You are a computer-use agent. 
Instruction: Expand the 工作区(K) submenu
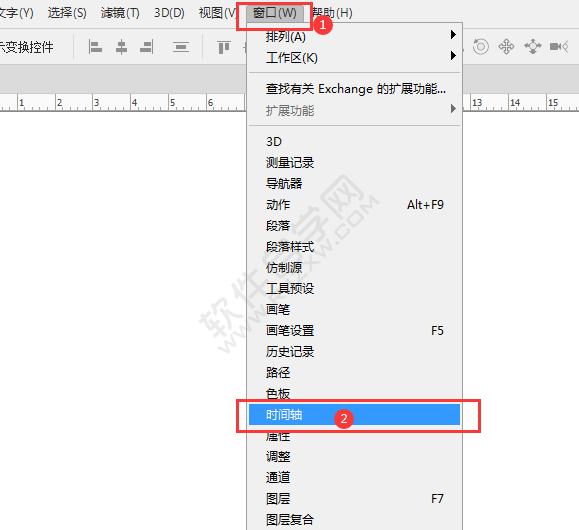[x=354, y=58]
